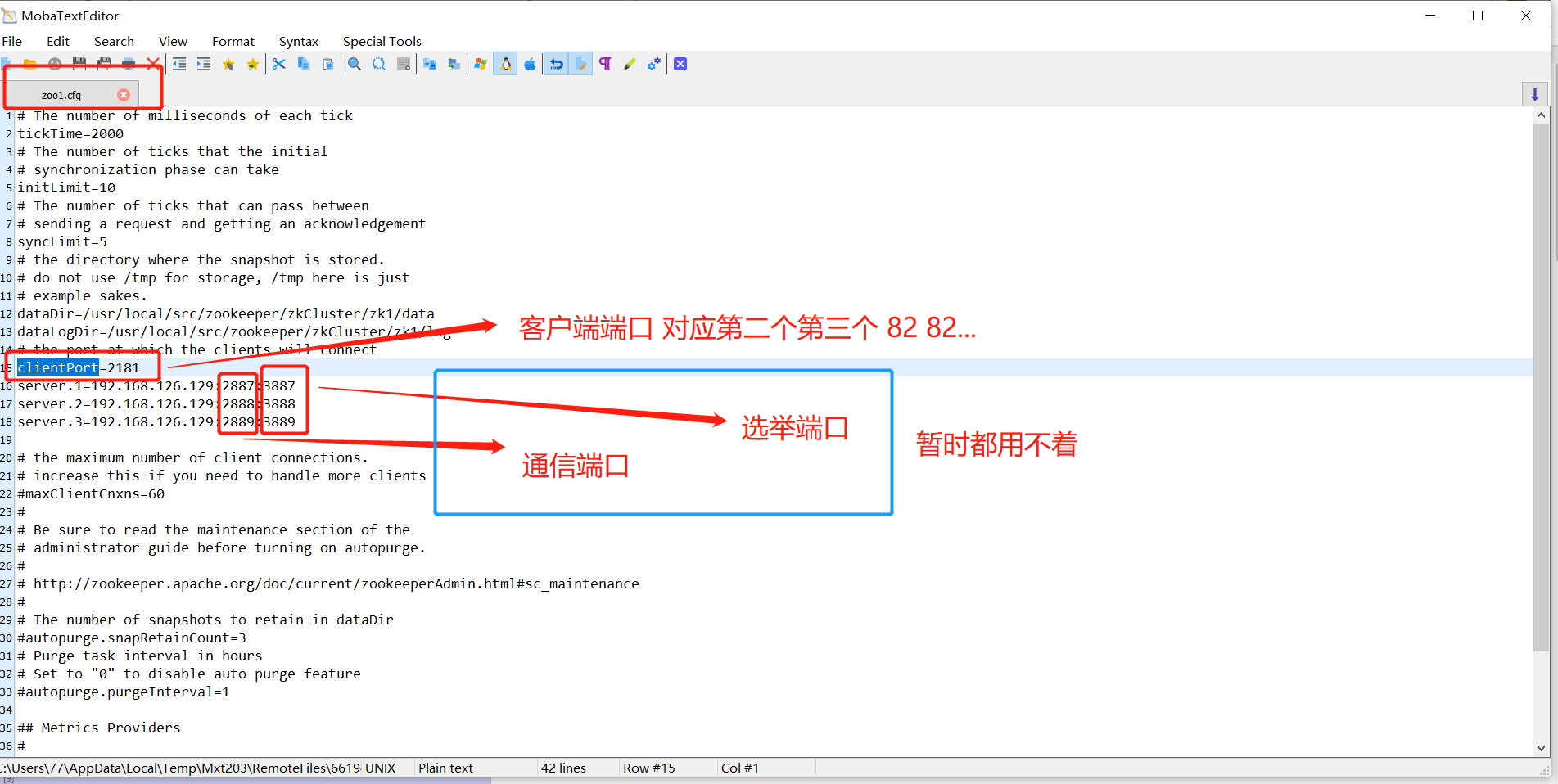
Task: Click Plain text in the status bar
Action: pyautogui.click(x=446, y=768)
